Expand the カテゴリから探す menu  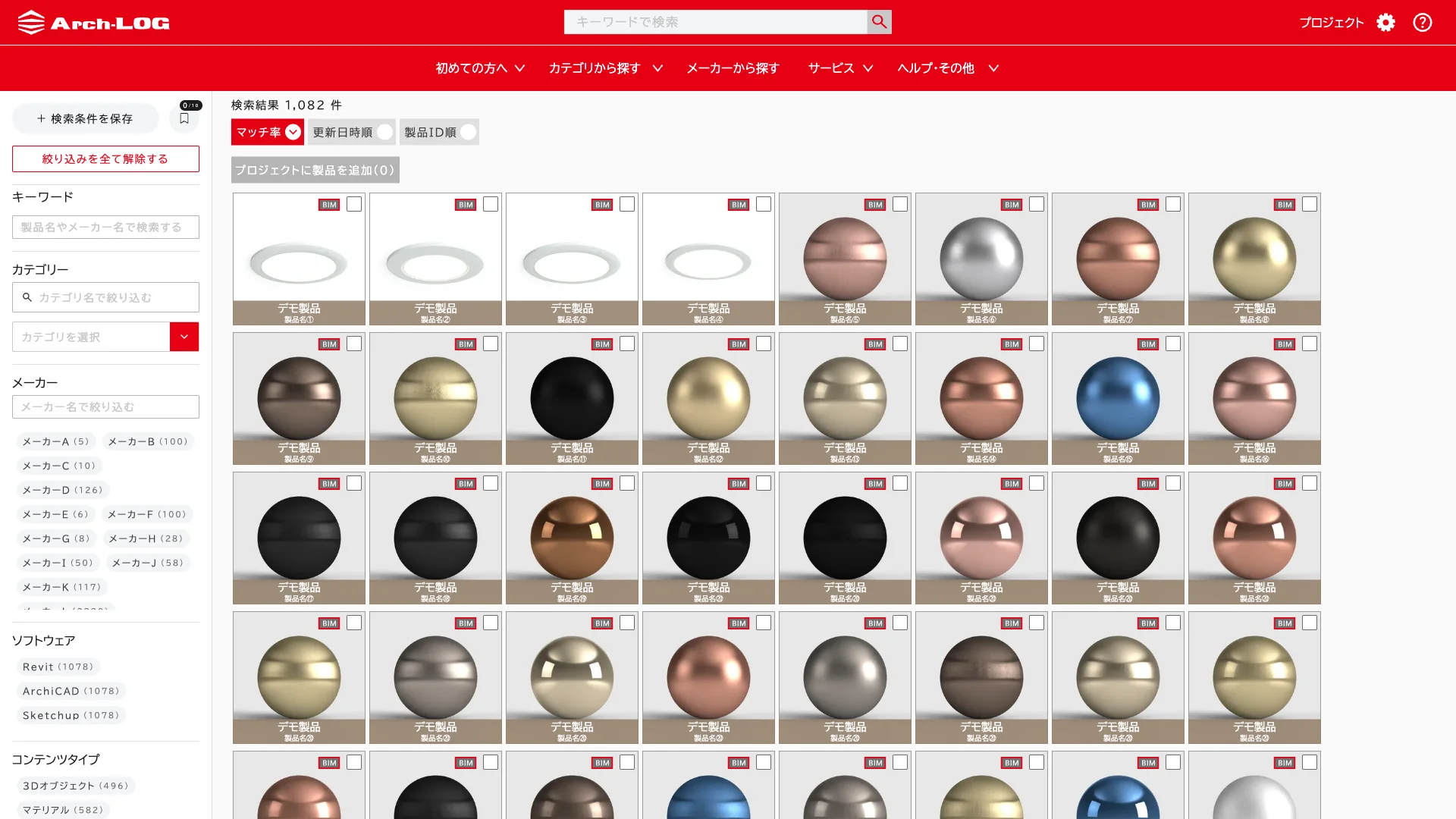605,68
